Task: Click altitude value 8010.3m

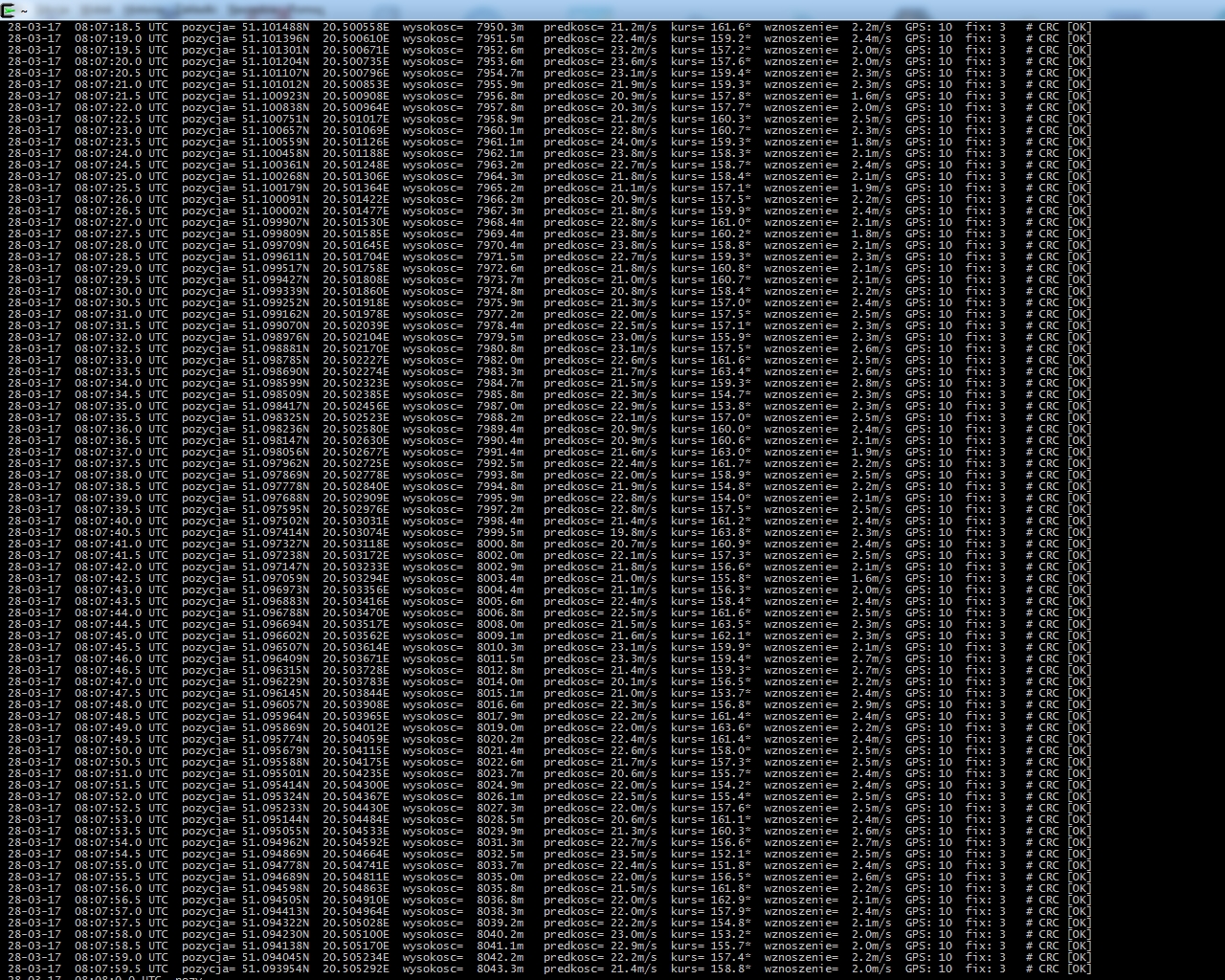Action: [x=501, y=647]
